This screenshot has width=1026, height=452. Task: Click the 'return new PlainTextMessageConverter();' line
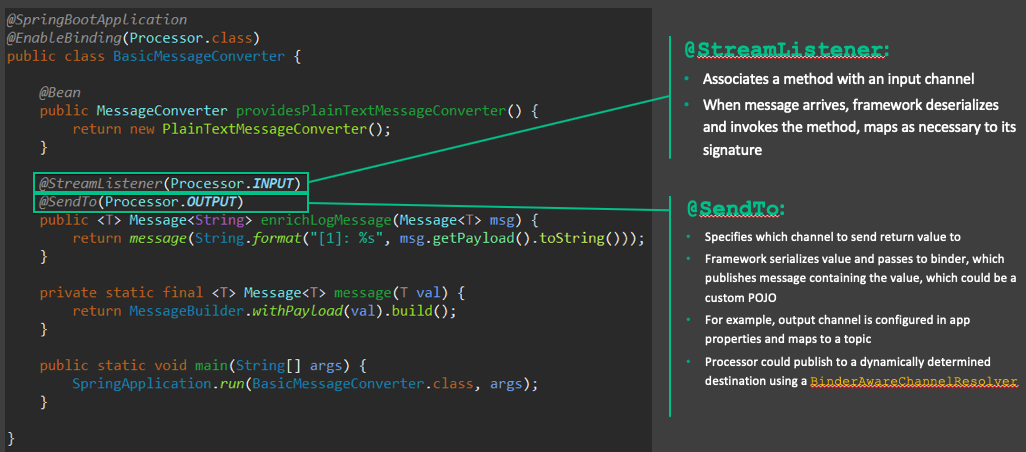click(231, 129)
